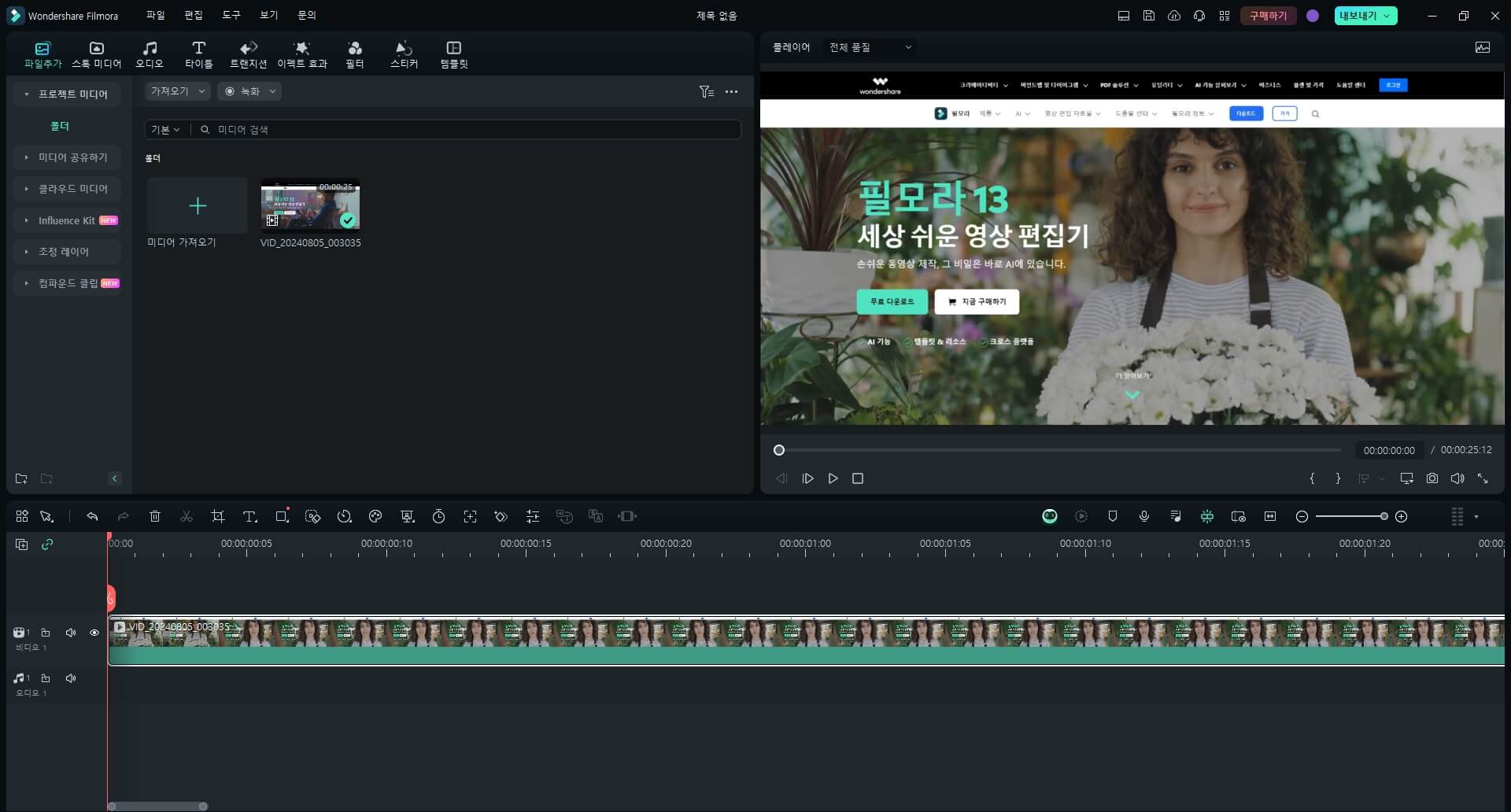Open the 필터 tab

pyautogui.click(x=355, y=54)
